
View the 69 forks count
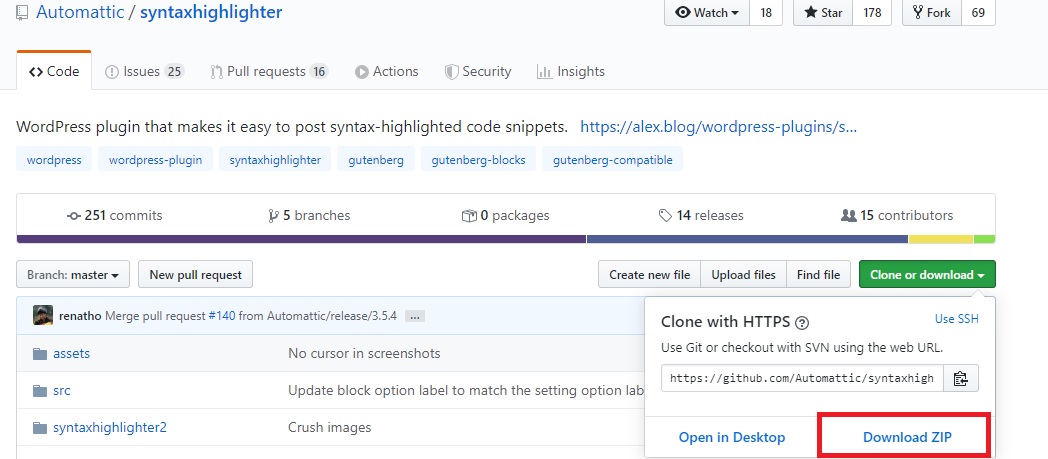(x=978, y=13)
